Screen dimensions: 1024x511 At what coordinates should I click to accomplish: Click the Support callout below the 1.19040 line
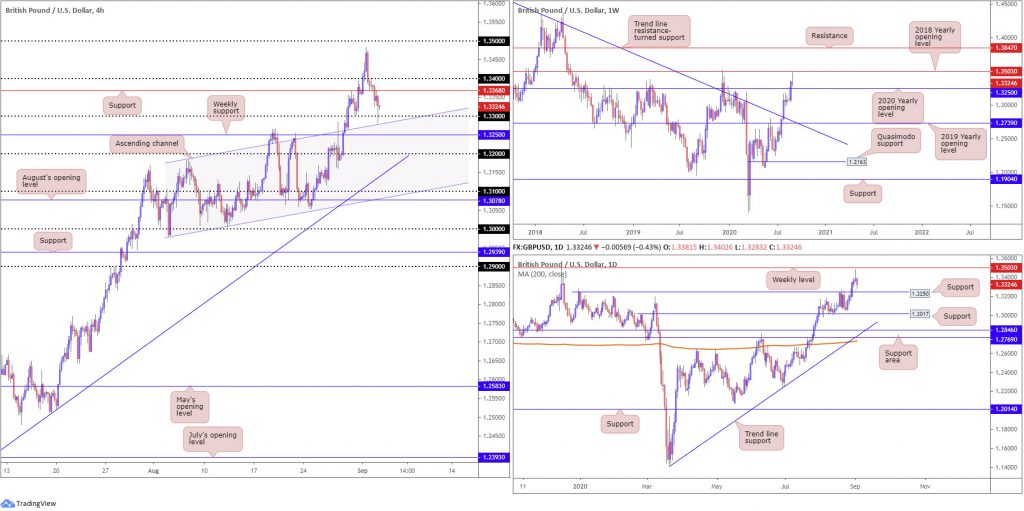point(862,194)
